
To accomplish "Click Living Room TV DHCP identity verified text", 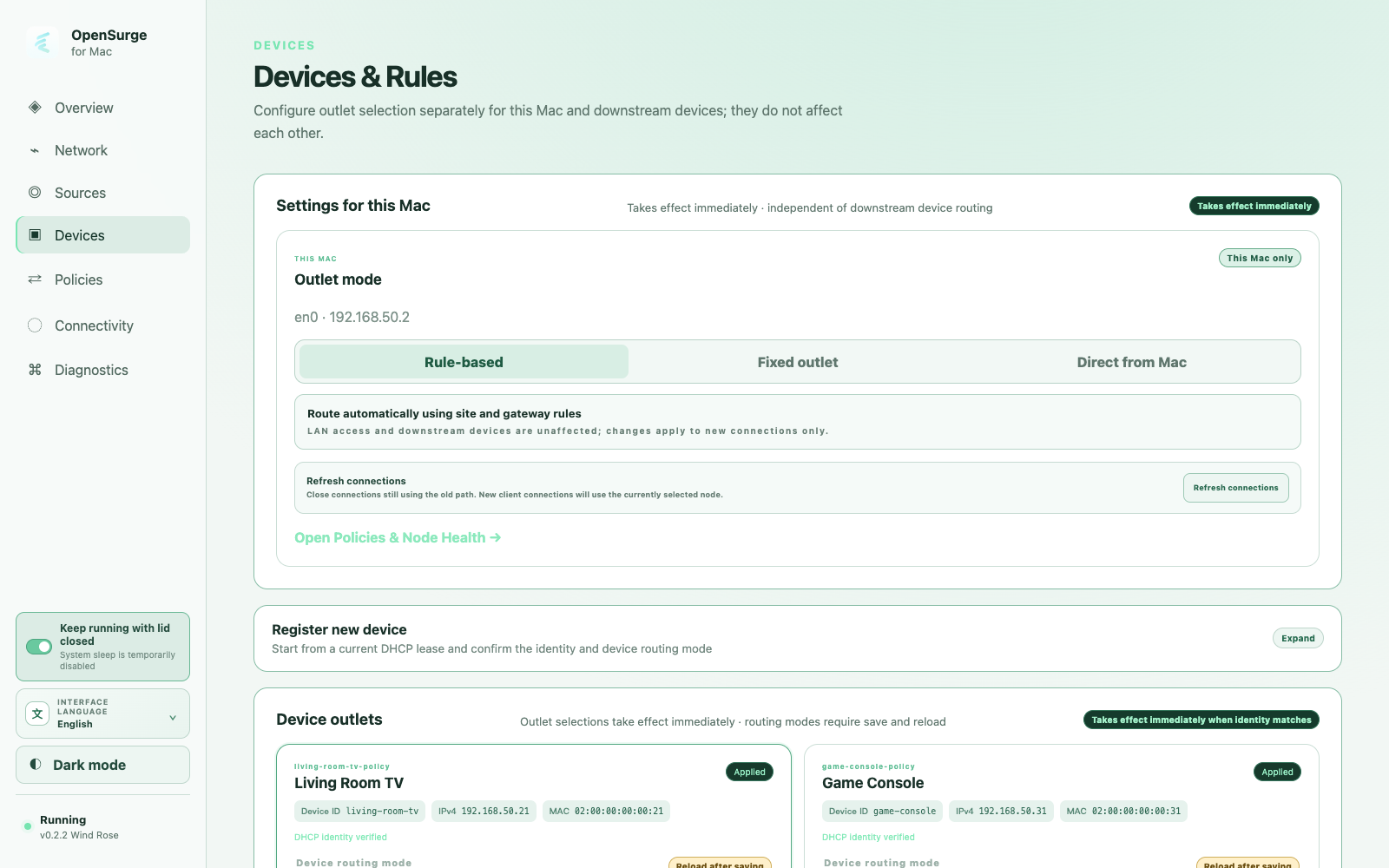I will pyautogui.click(x=340, y=838).
